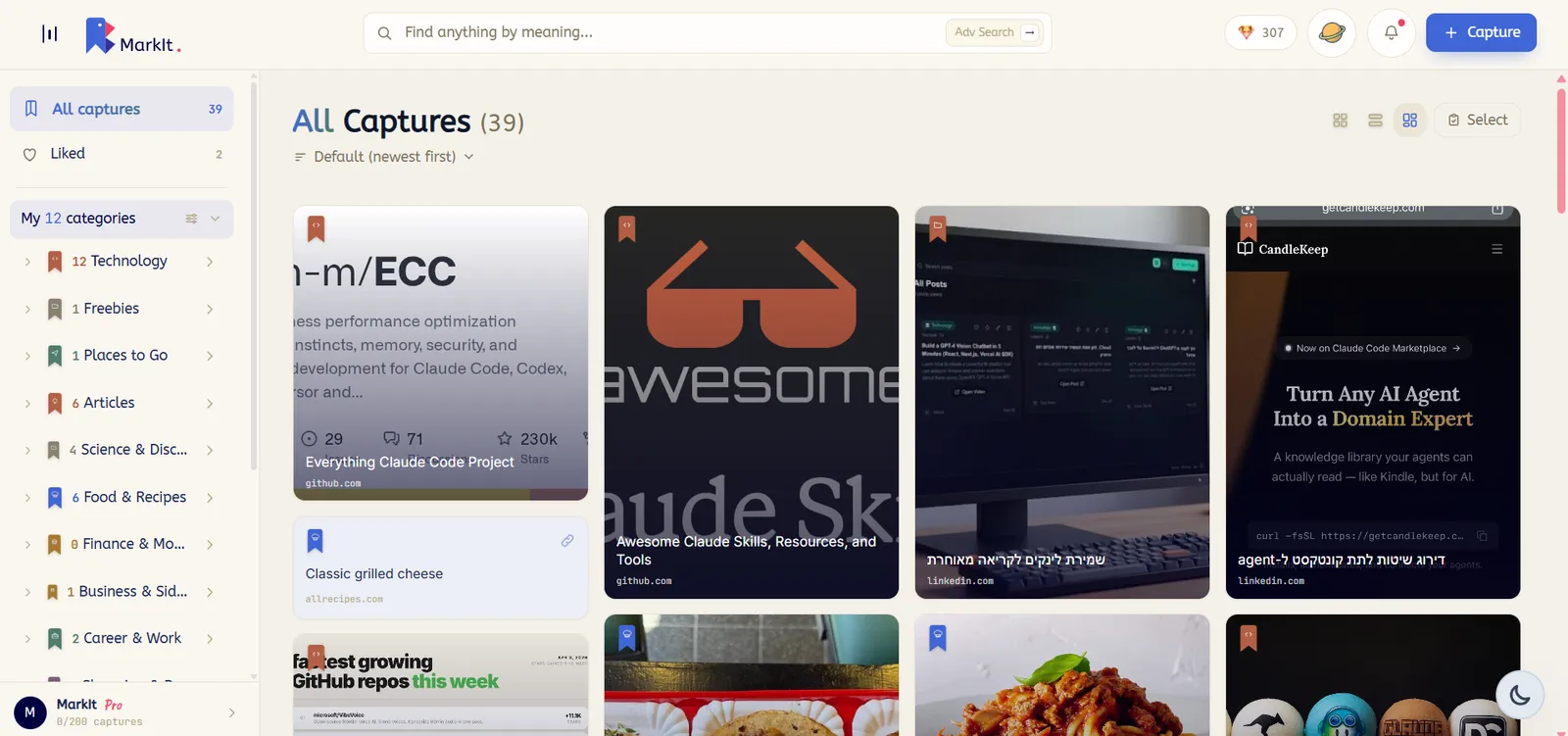Image resolution: width=1568 pixels, height=736 pixels.
Task: Select the Liked sidebar item
Action: (122, 154)
